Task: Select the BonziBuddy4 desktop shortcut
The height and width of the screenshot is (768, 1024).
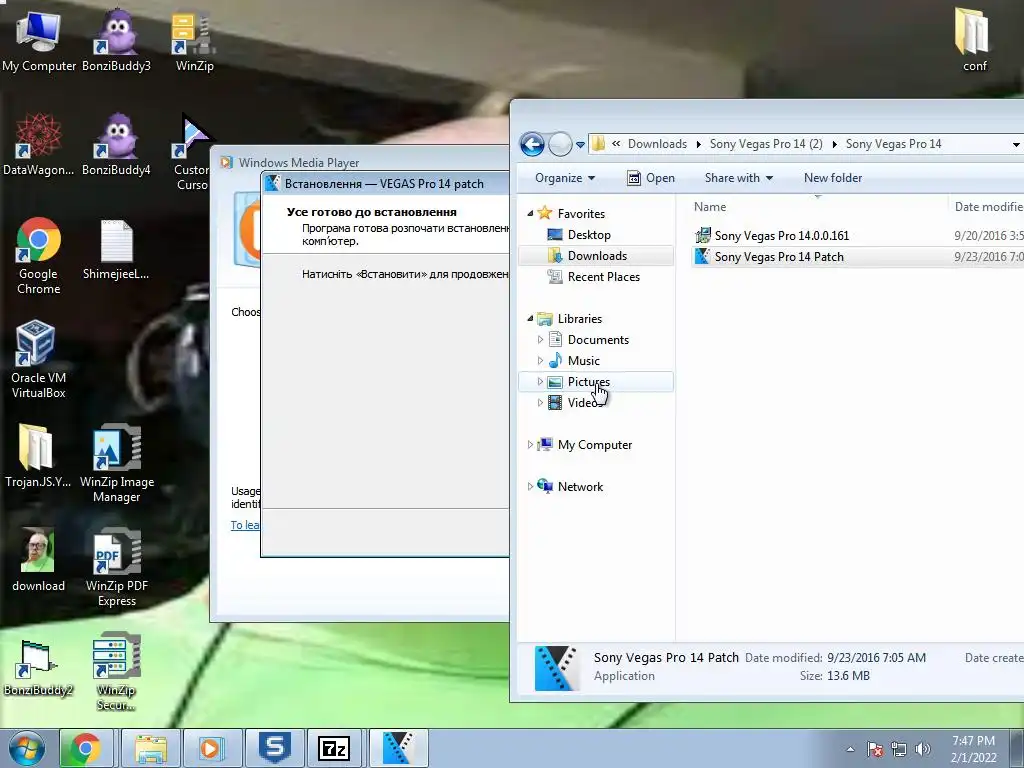Action: (116, 144)
